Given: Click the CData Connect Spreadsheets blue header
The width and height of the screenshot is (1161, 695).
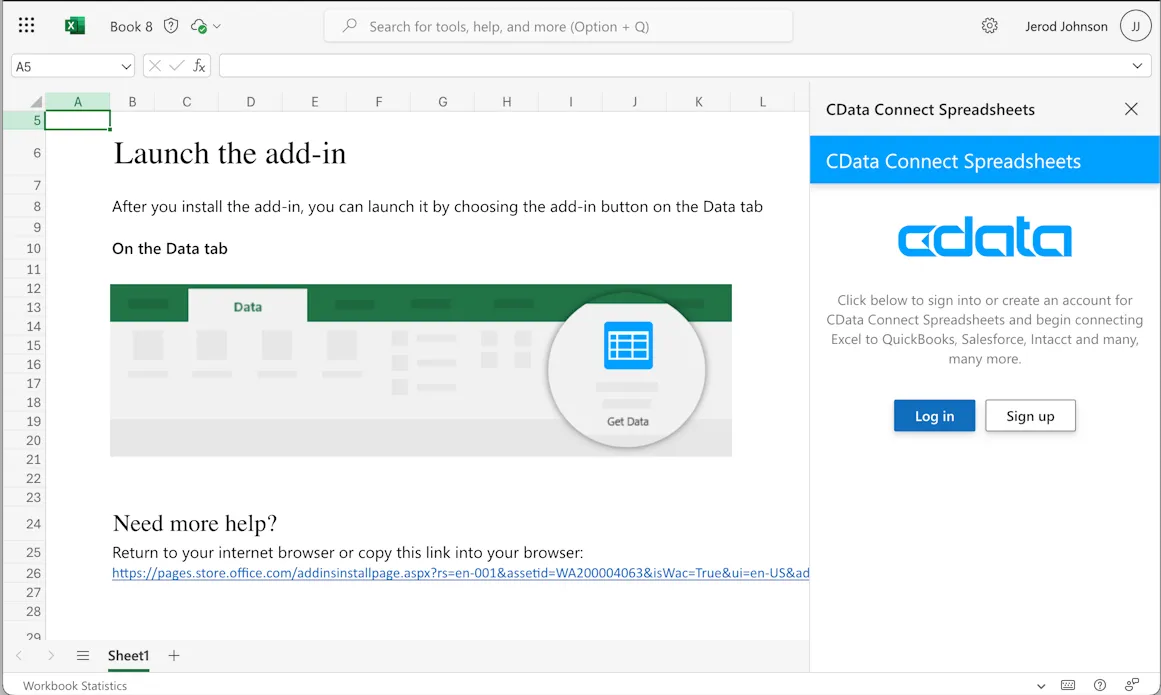Looking at the screenshot, I should (984, 159).
